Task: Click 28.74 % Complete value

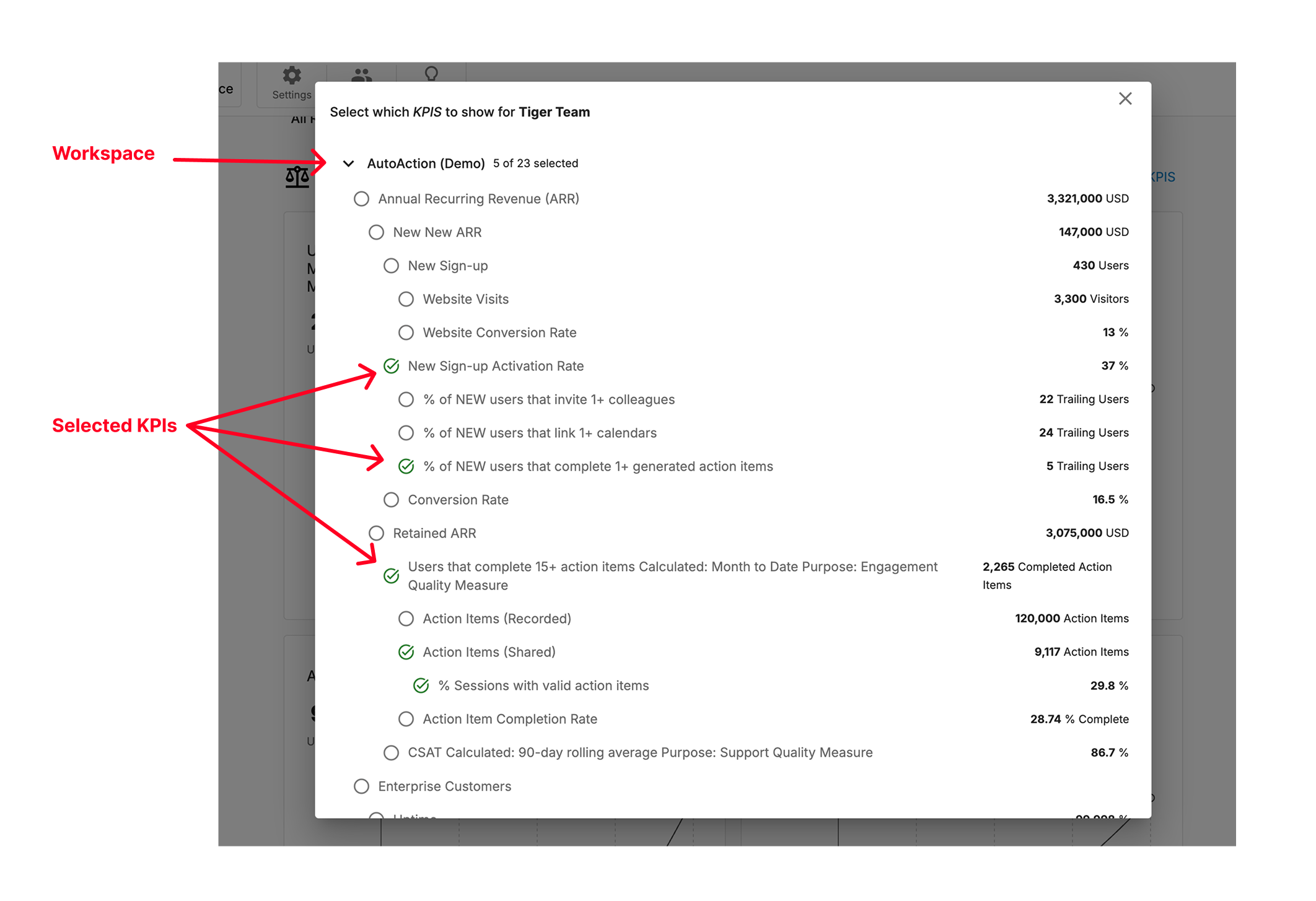Action: click(x=1079, y=719)
